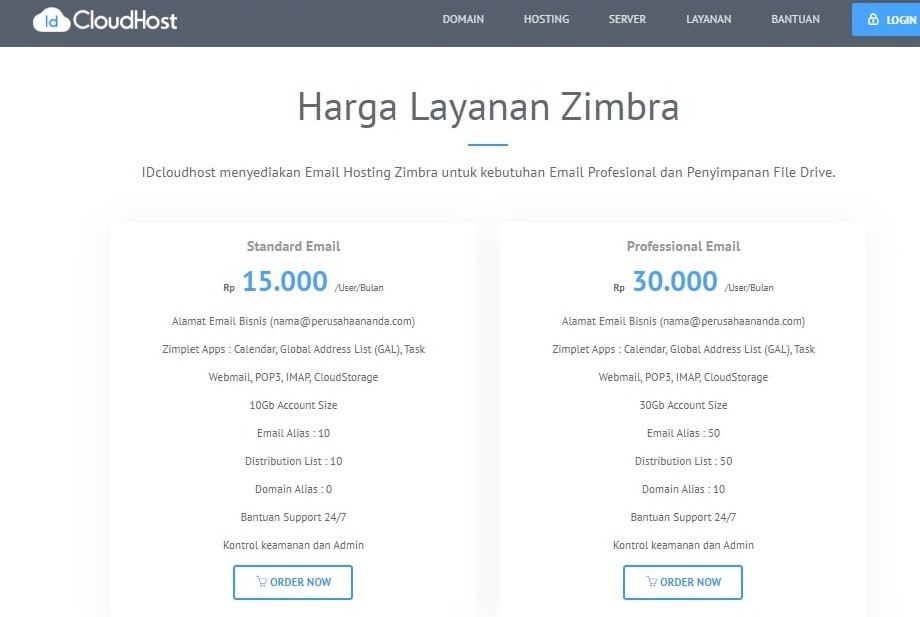This screenshot has height=617, width=920.
Task: Select SERVER in the navigation bar
Action: coord(627,19)
